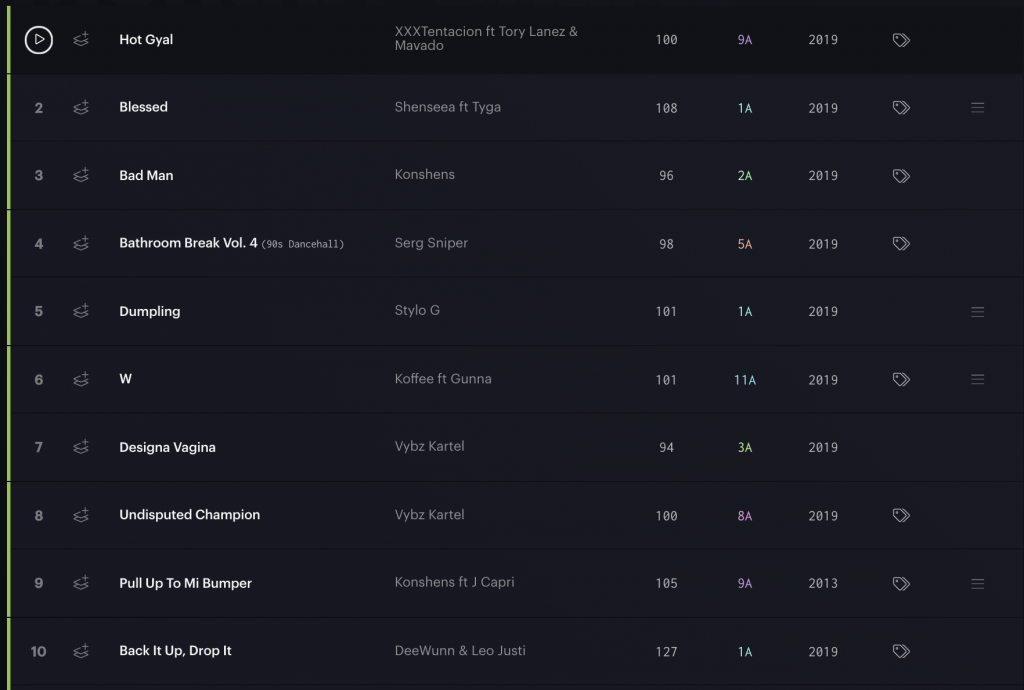
Task: Open tags for Blessed
Action: pos(901,108)
